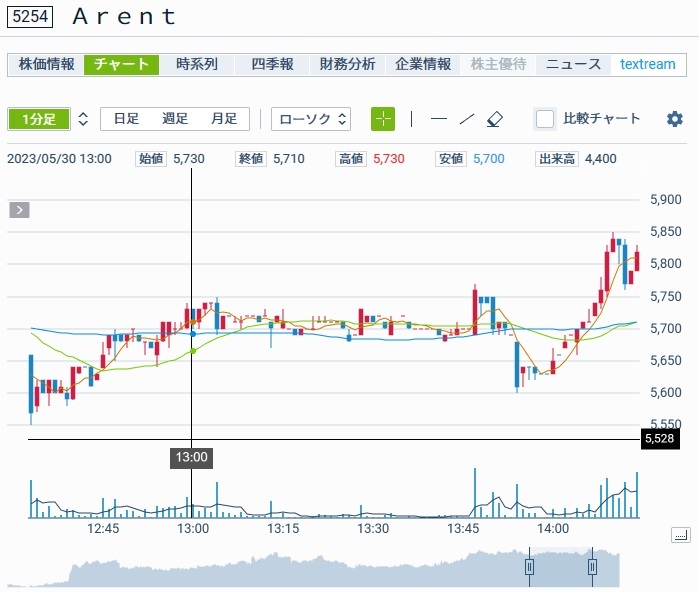
Task: Expand the chart side panel arrow
Action: 20,210
